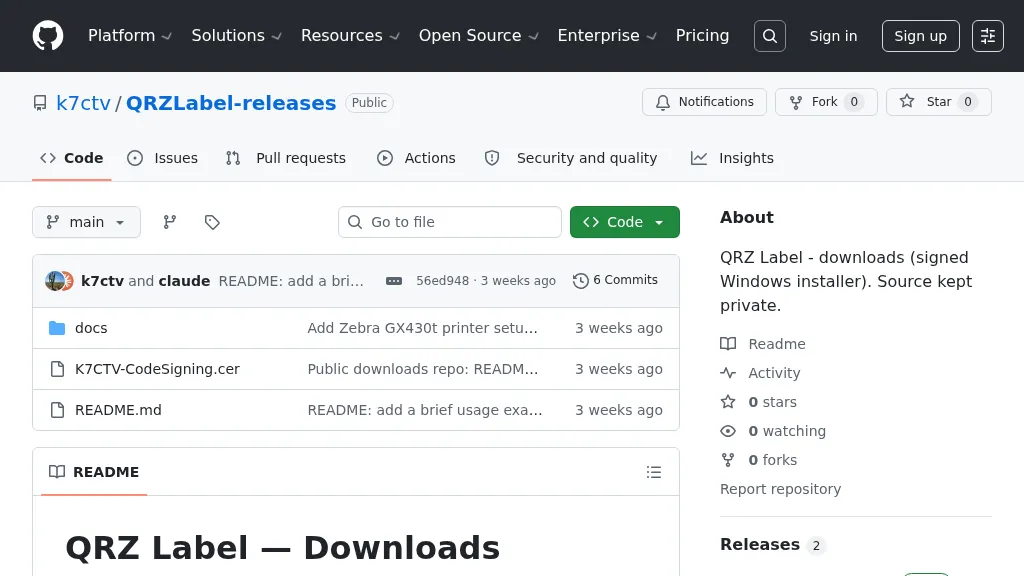Image resolution: width=1024 pixels, height=576 pixels.
Task: Switch to Security and quality tab
Action: (x=571, y=158)
